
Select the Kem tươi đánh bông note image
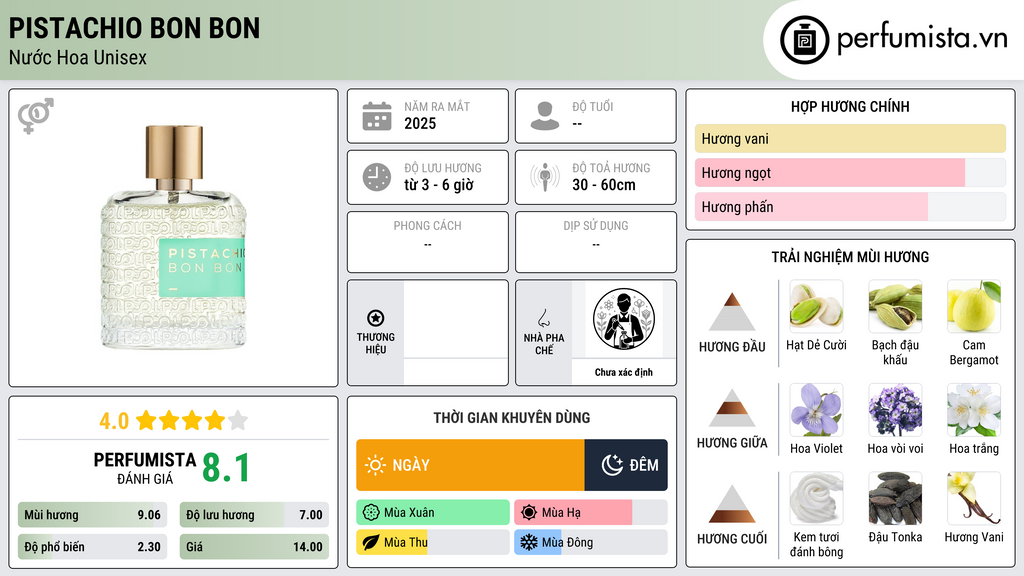[816, 499]
